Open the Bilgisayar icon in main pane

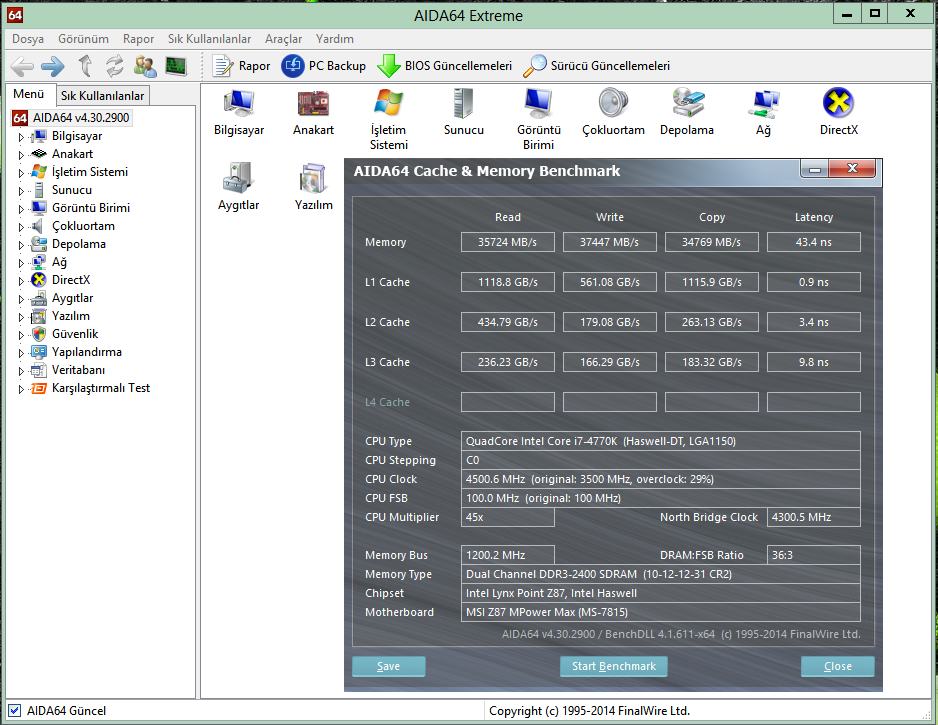pyautogui.click(x=239, y=113)
